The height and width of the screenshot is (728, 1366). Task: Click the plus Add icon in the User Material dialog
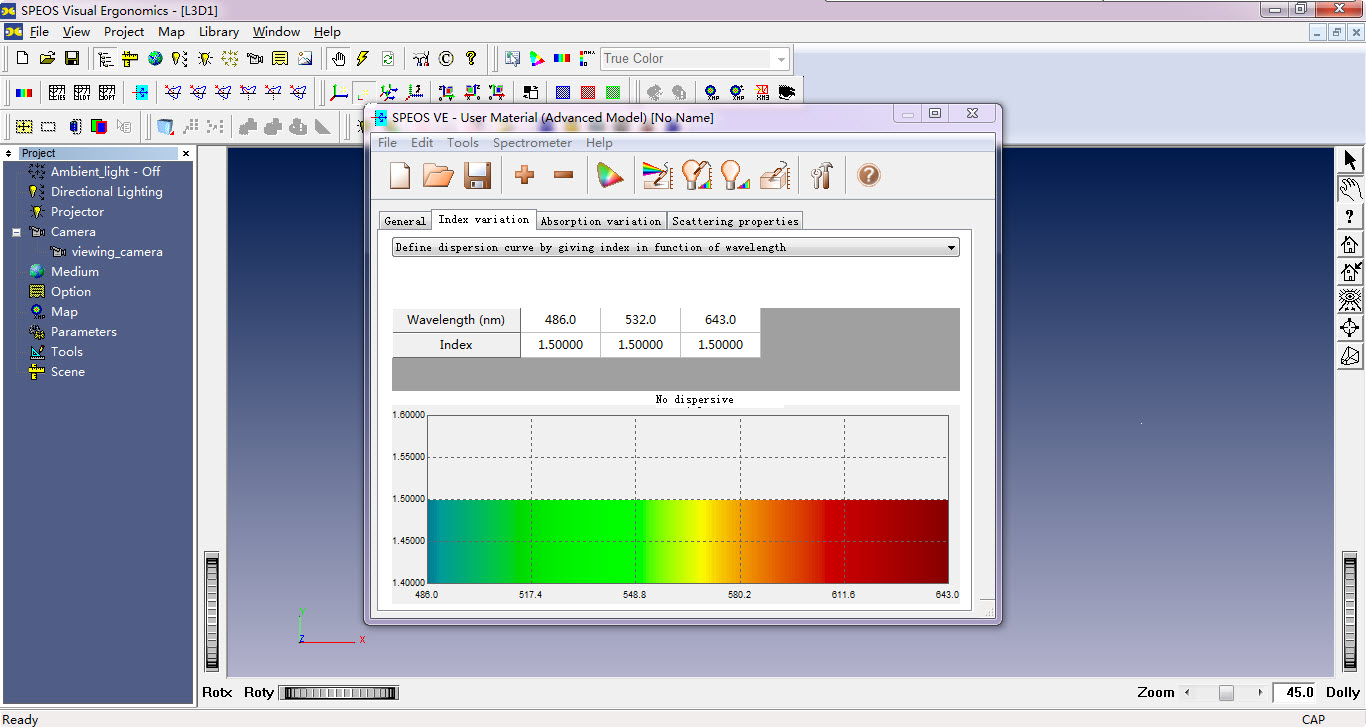[x=524, y=176]
